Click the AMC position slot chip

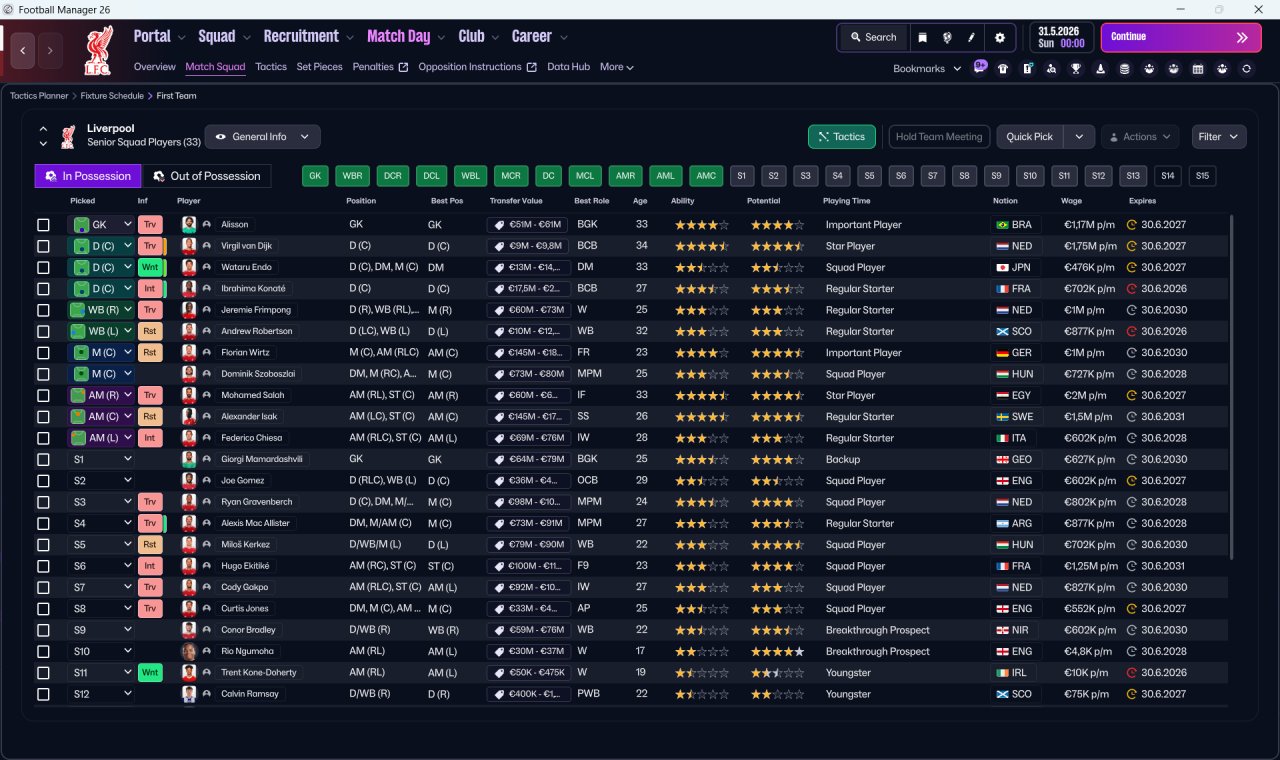[x=707, y=176]
